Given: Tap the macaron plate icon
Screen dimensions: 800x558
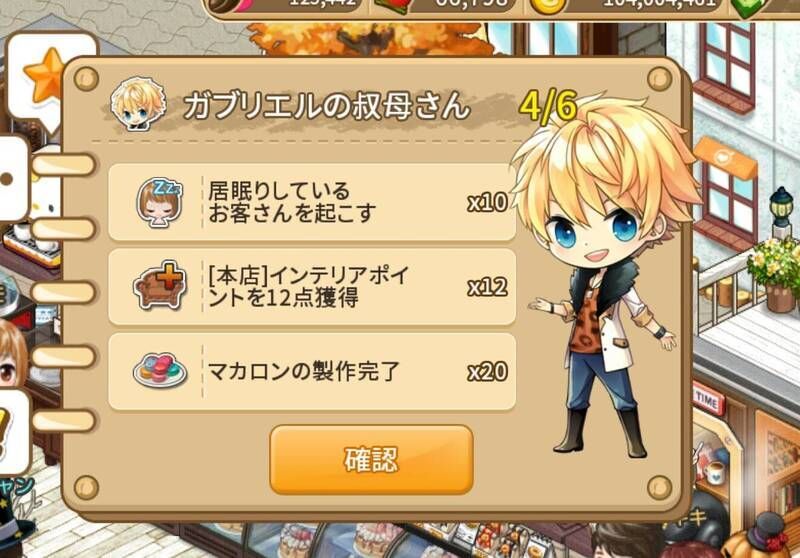Looking at the screenshot, I should 160,371.
